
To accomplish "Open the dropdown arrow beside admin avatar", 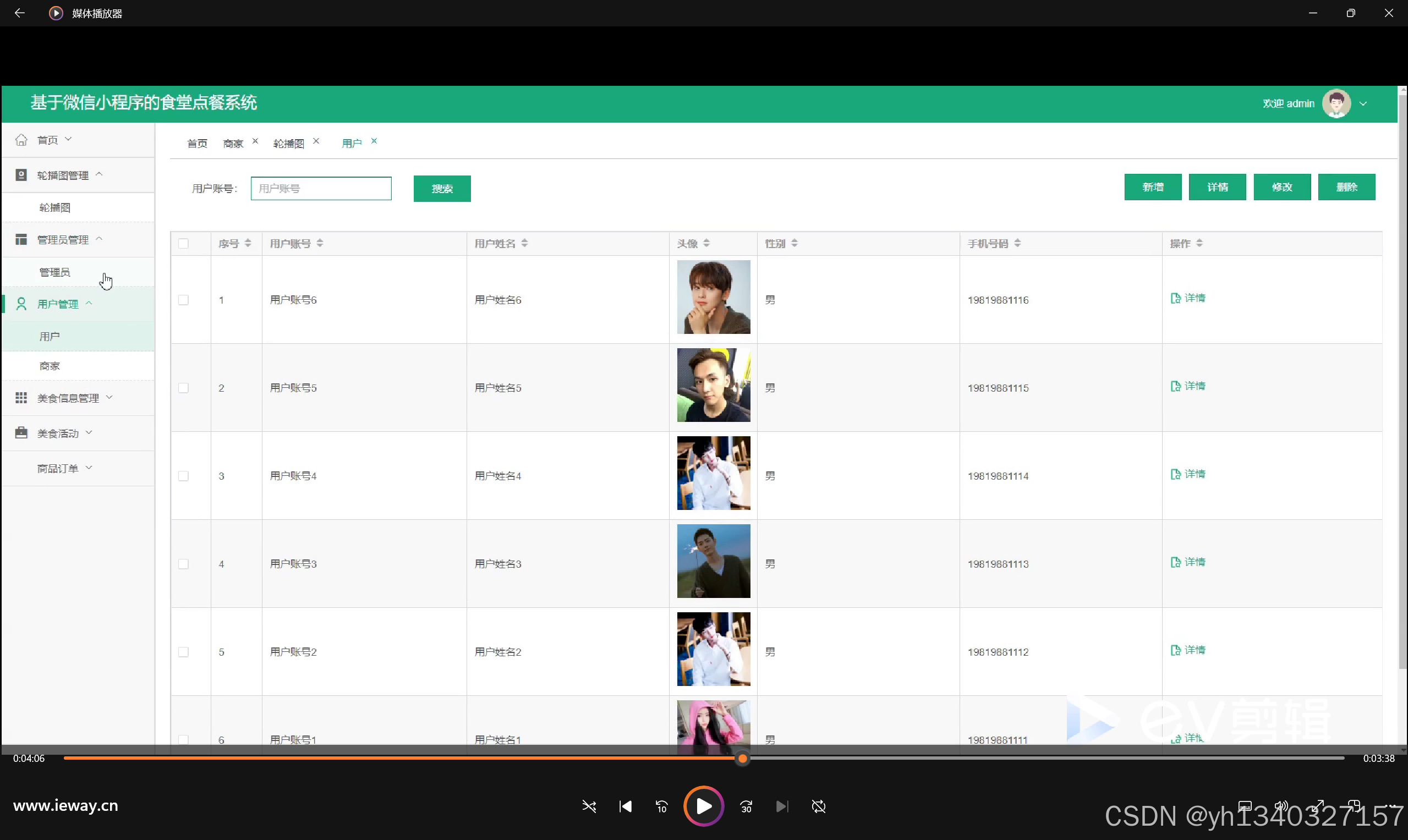I will tap(1363, 103).
